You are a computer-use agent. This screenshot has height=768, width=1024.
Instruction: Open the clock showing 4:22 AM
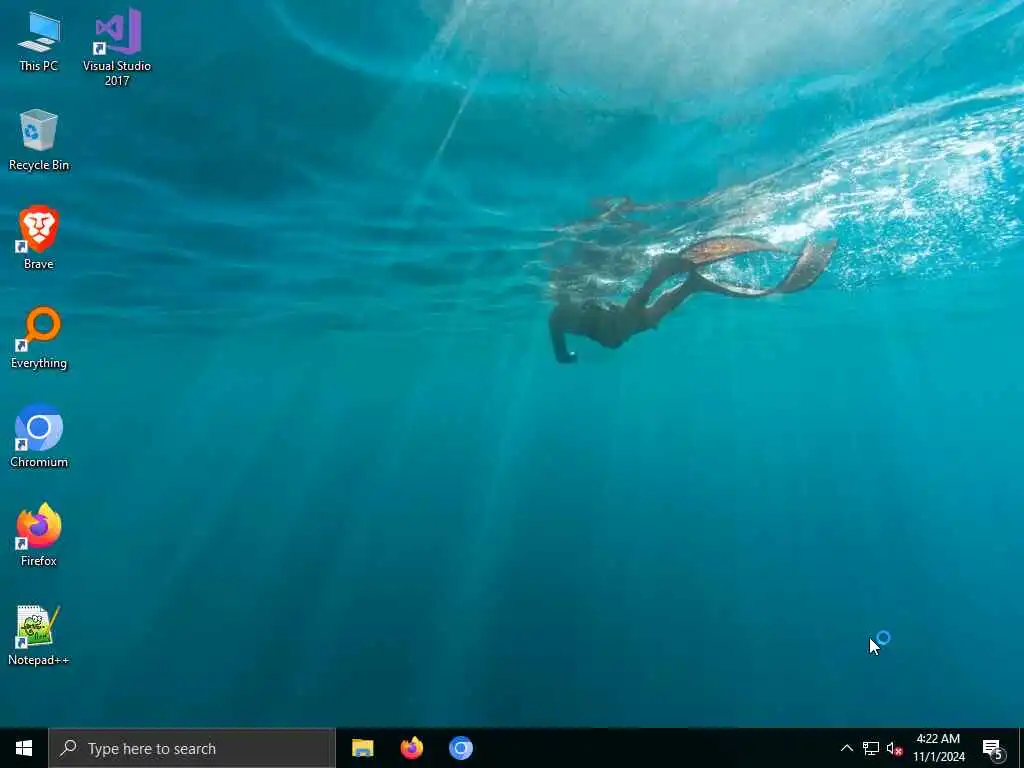938,748
